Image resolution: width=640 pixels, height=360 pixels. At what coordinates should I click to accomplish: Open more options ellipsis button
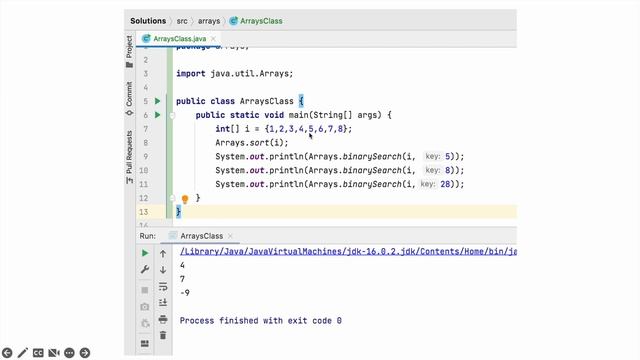click(x=69, y=353)
